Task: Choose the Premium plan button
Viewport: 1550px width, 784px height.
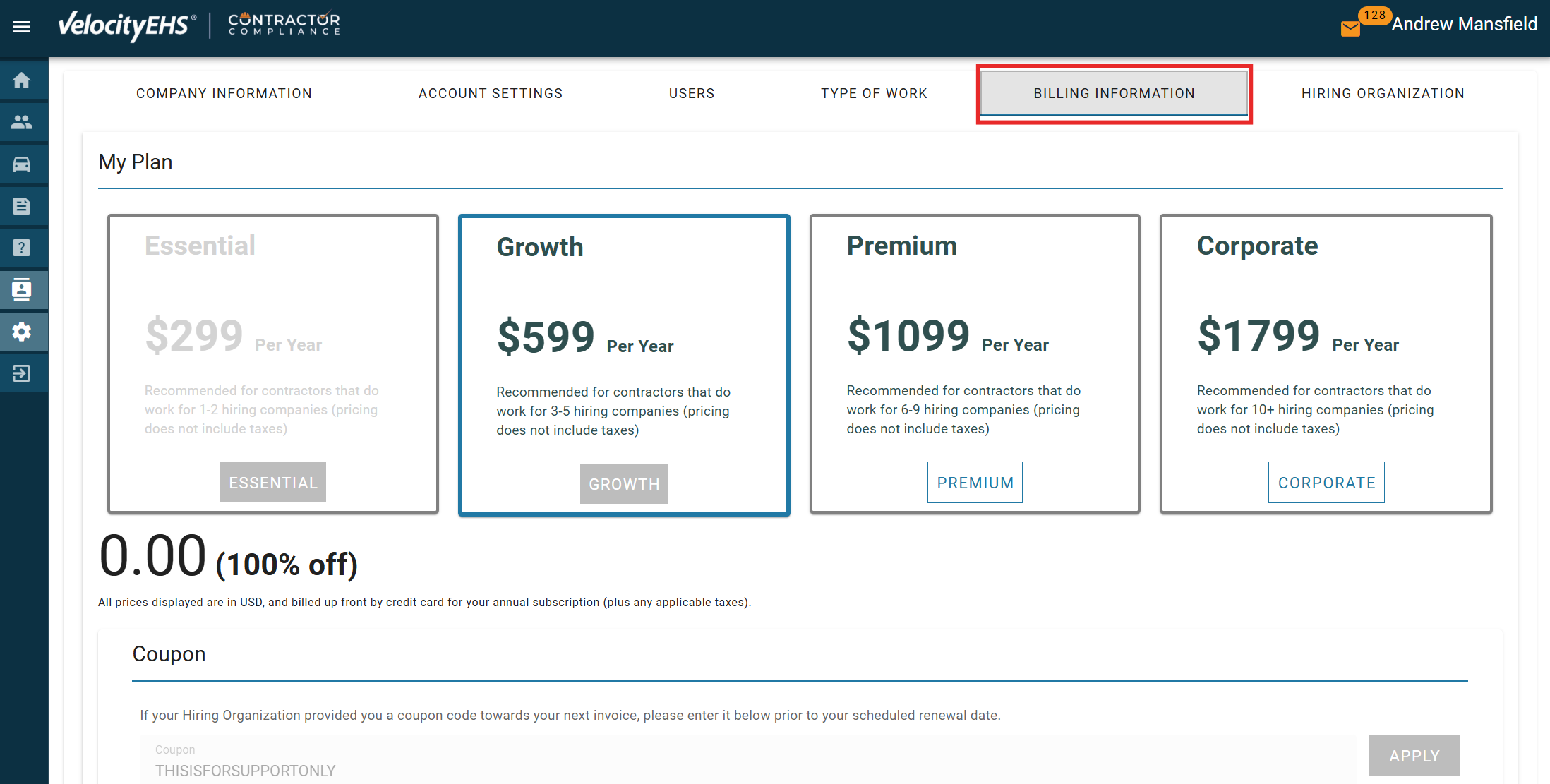Action: tap(975, 483)
